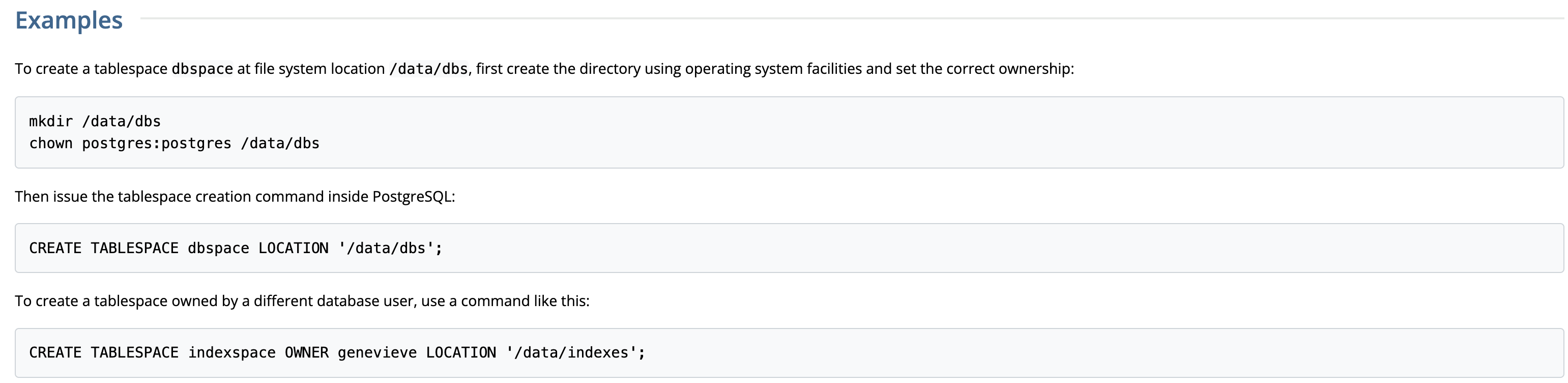Click the word "PostgreSQL" in the second paragraph
This screenshot has height=383, width=1568.
click(x=412, y=197)
